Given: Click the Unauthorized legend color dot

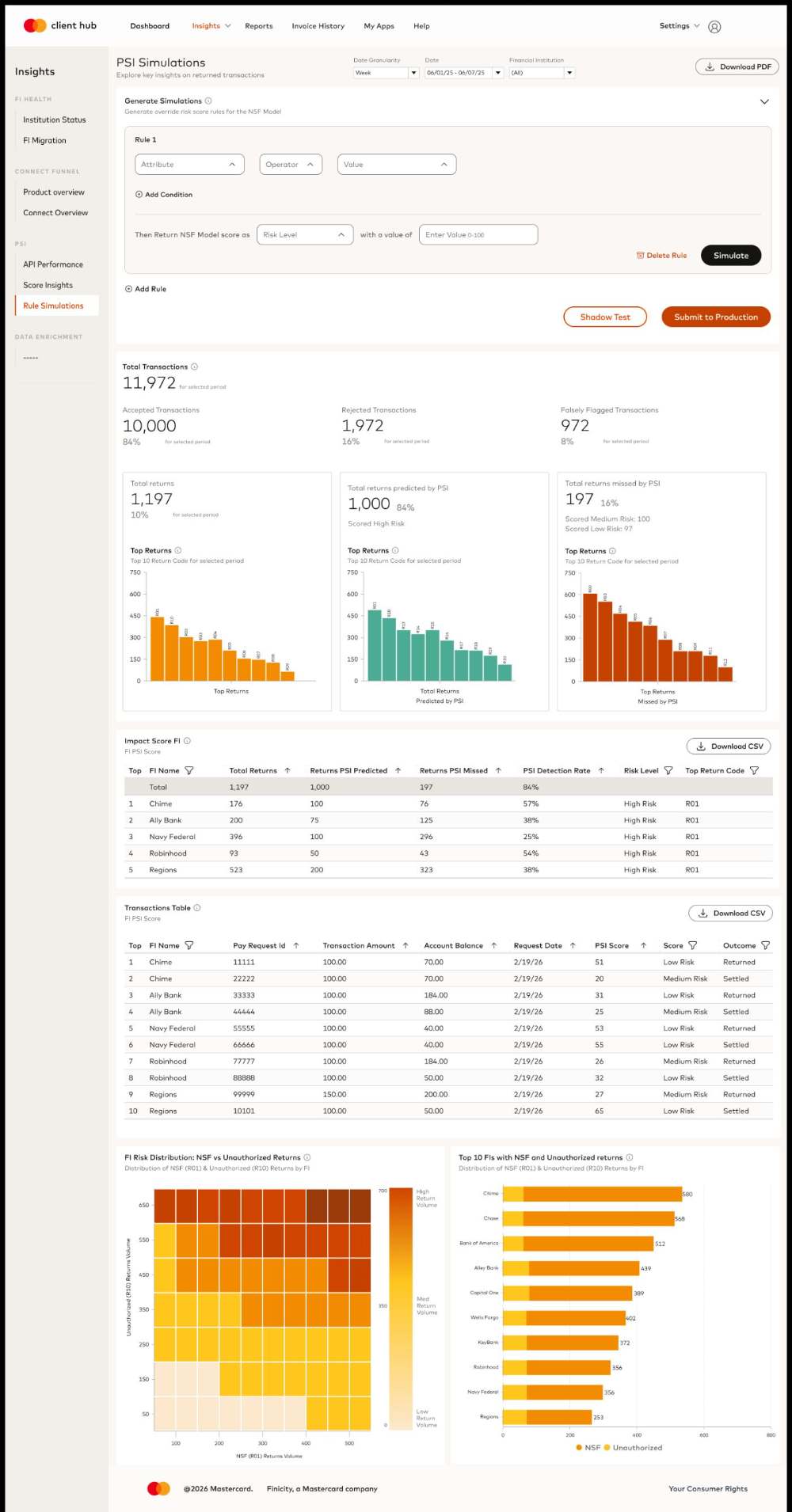Looking at the screenshot, I should [607, 1448].
